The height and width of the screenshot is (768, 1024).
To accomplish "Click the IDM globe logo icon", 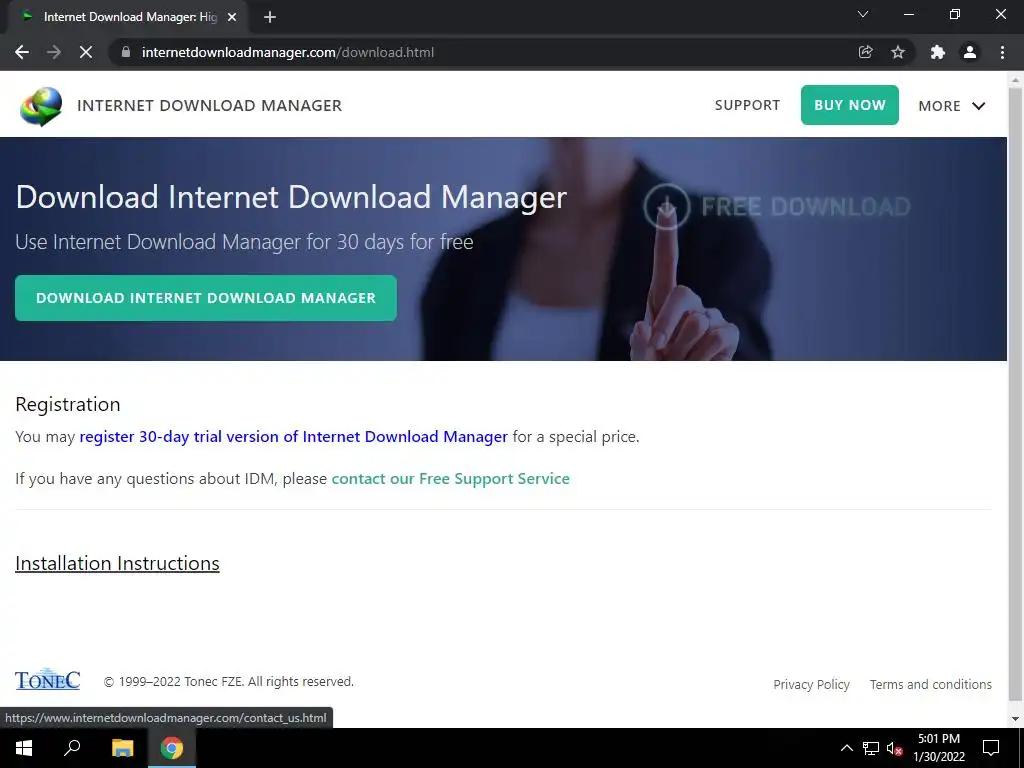I will pyautogui.click(x=41, y=106).
